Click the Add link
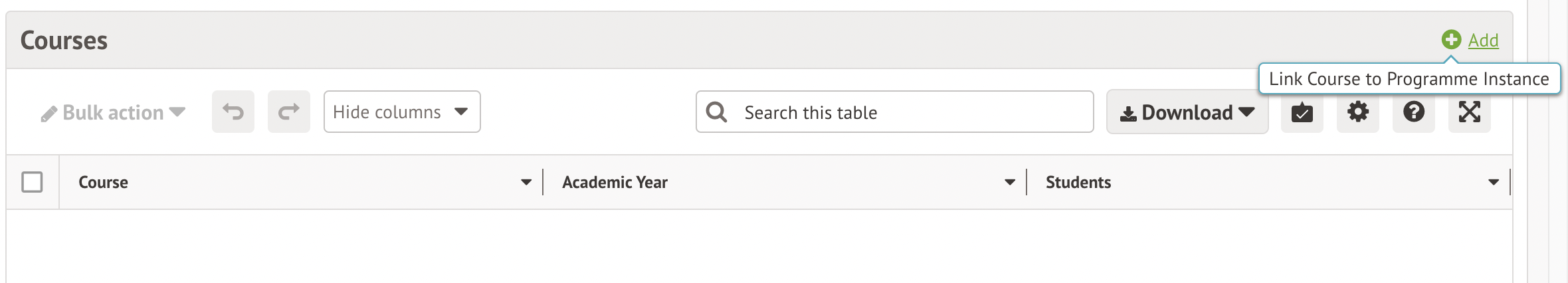Screen dimensions: 1568x283 1483,41
